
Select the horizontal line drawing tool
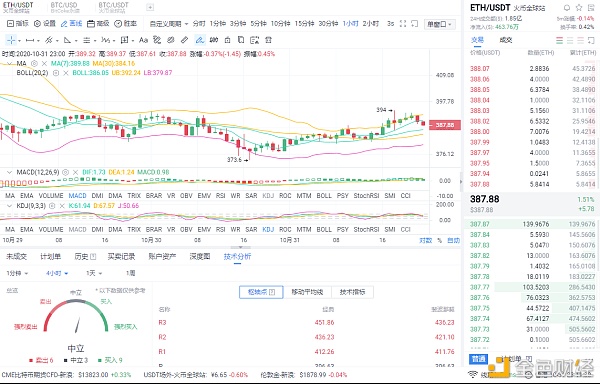pyautogui.click(x=30, y=40)
